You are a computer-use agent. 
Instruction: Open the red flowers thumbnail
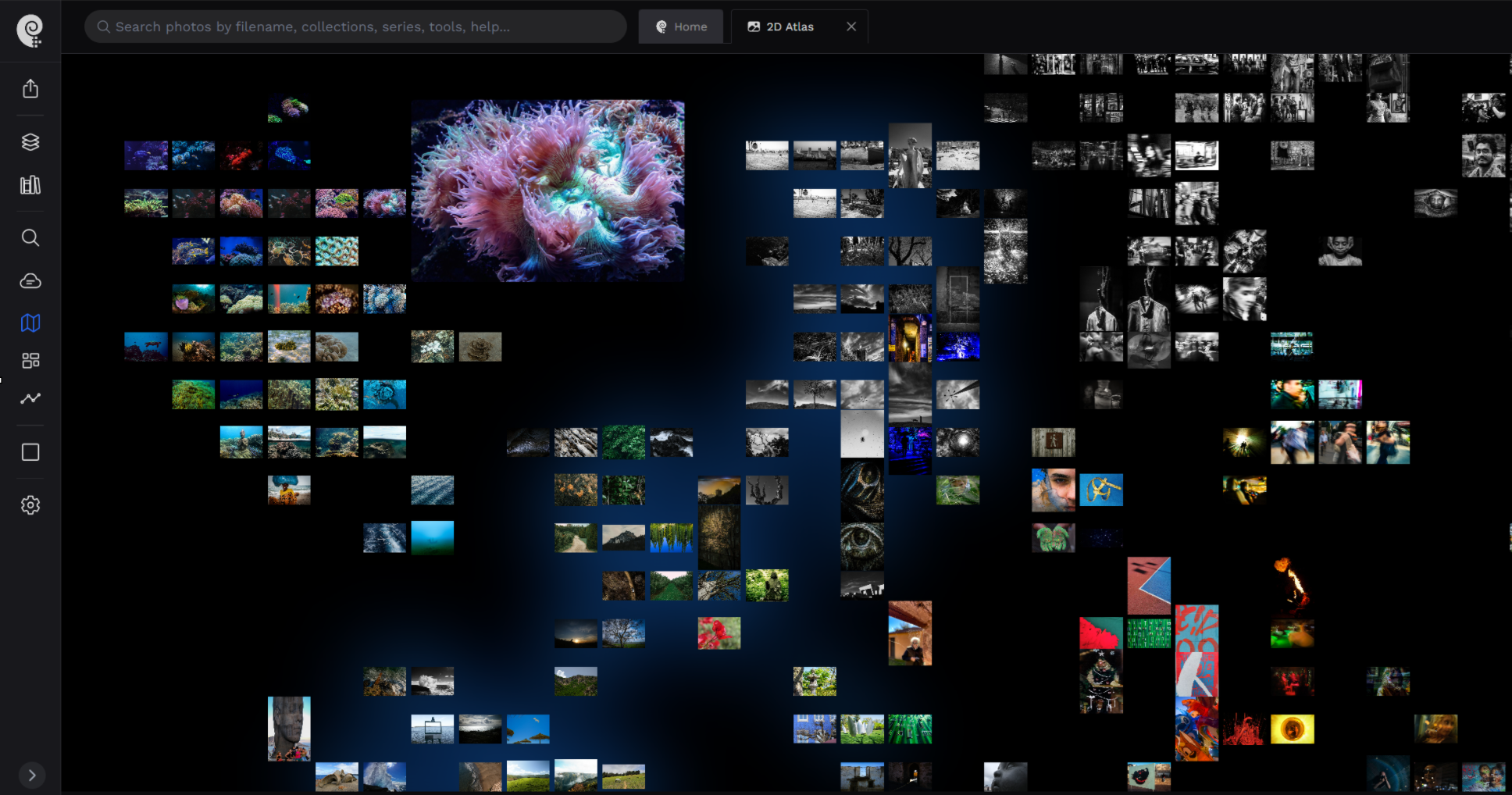click(x=719, y=633)
